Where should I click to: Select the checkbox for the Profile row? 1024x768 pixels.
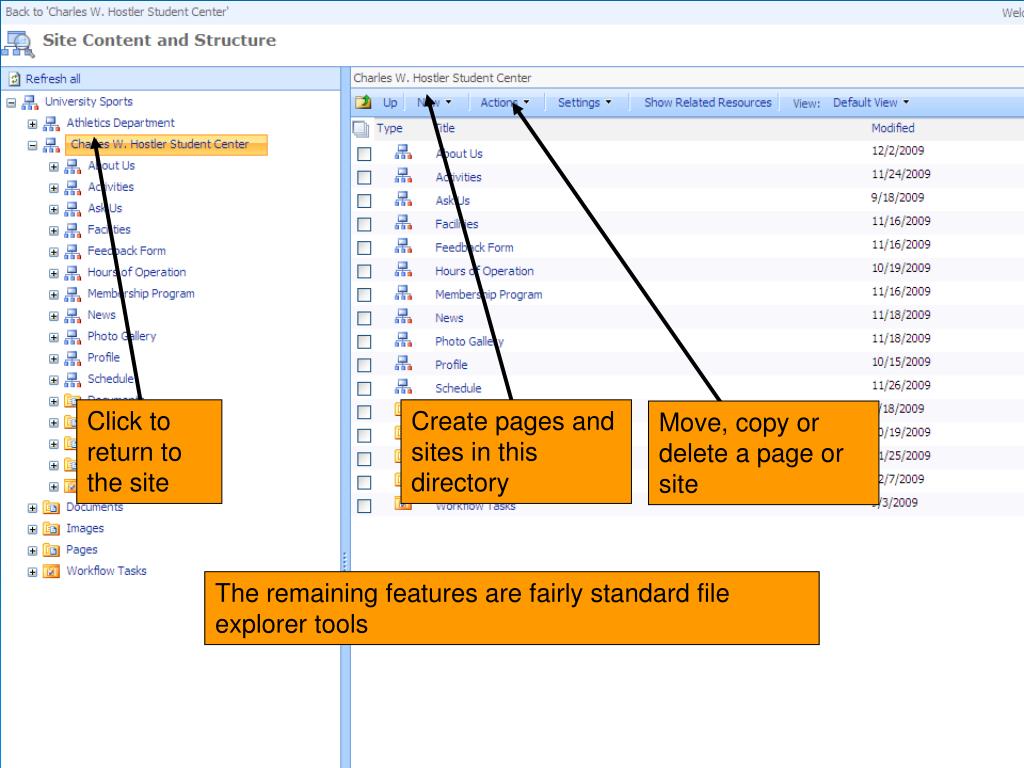[x=365, y=365]
